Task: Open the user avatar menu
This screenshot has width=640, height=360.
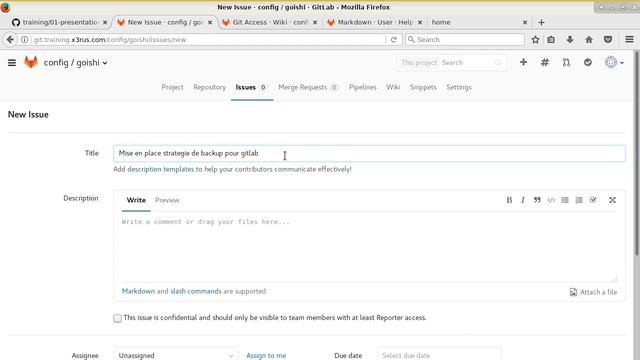Action: click(614, 62)
